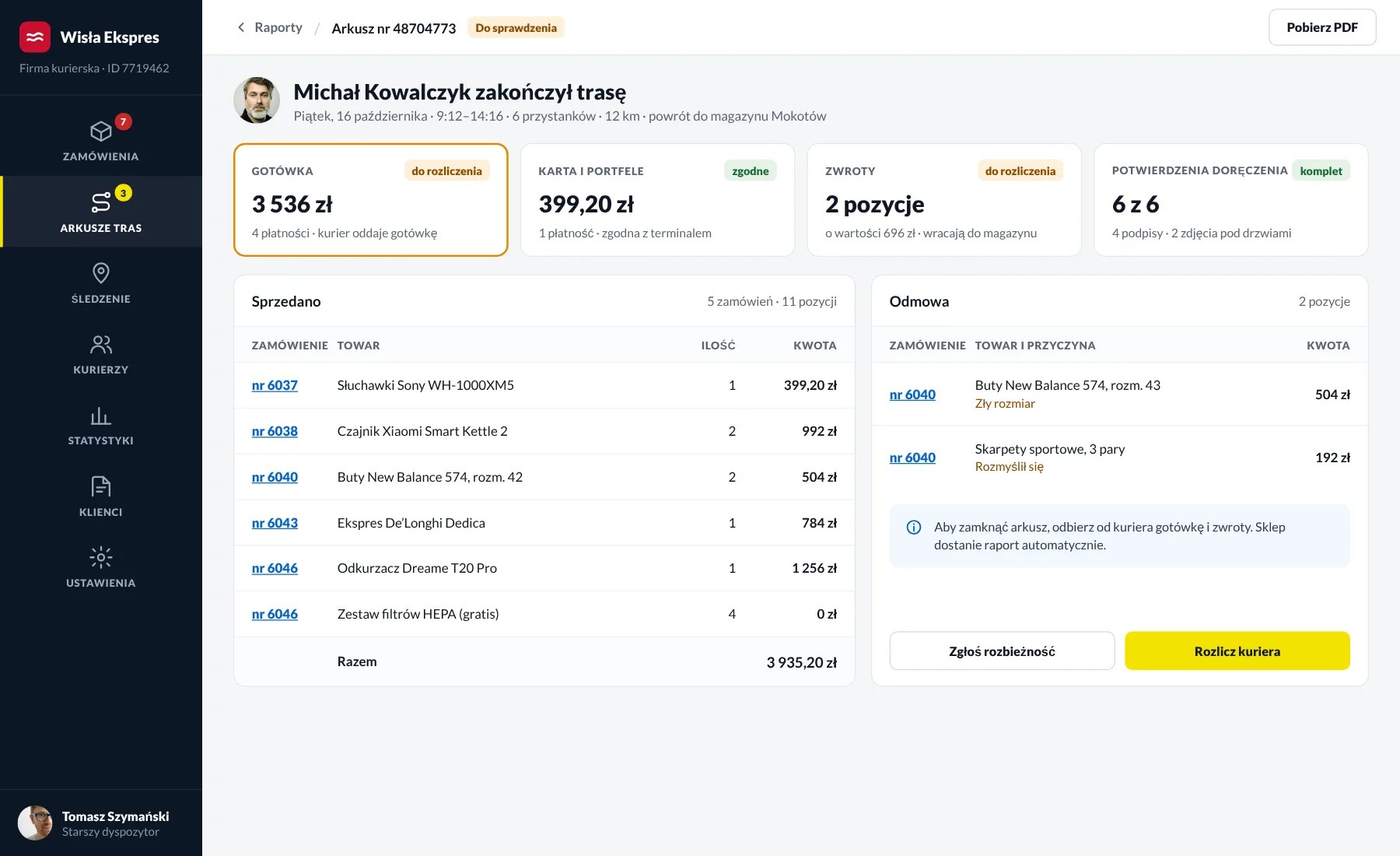1400x856 pixels.
Task: Click the Arkusz nr 48704773 title
Action: coord(394,28)
